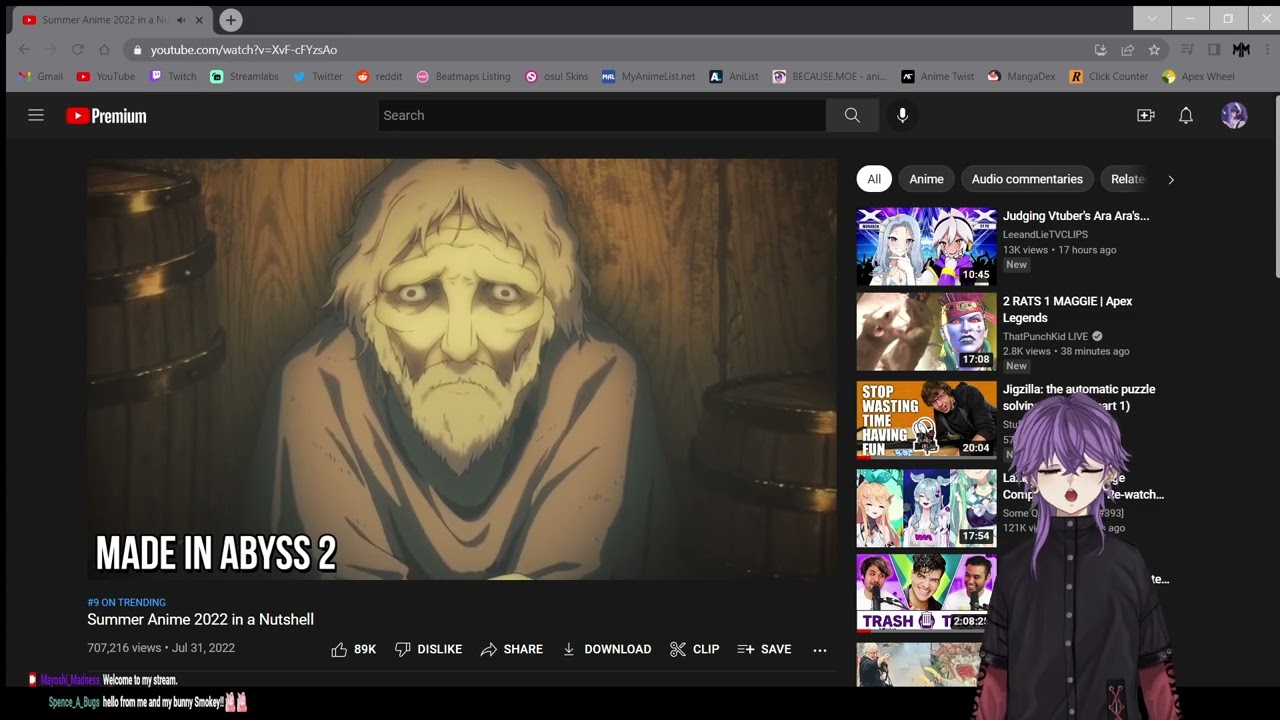Image resolution: width=1280 pixels, height=720 pixels.
Task: Open the Streamlabs bookmark
Action: coord(244,76)
